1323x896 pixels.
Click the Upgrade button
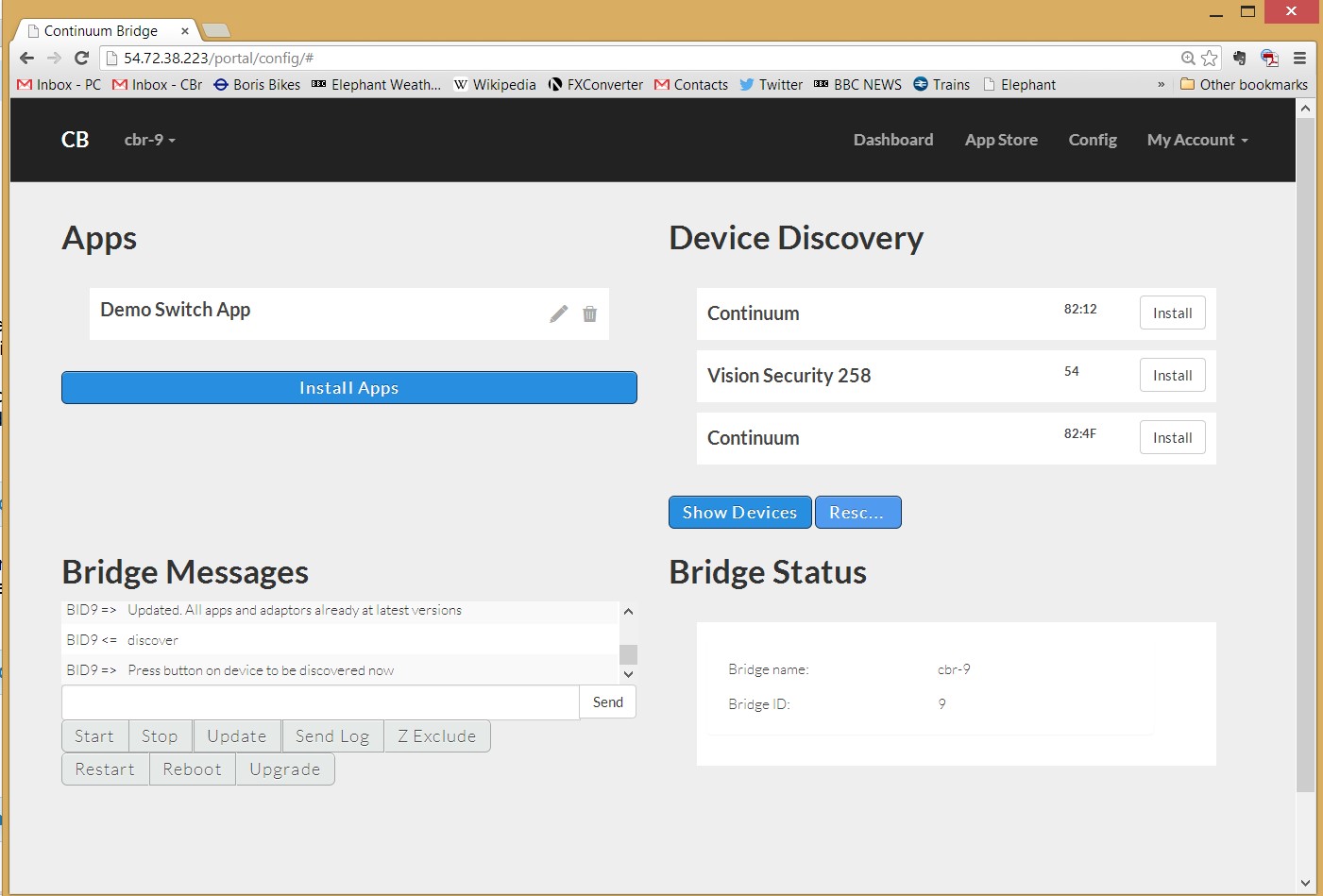click(x=285, y=769)
